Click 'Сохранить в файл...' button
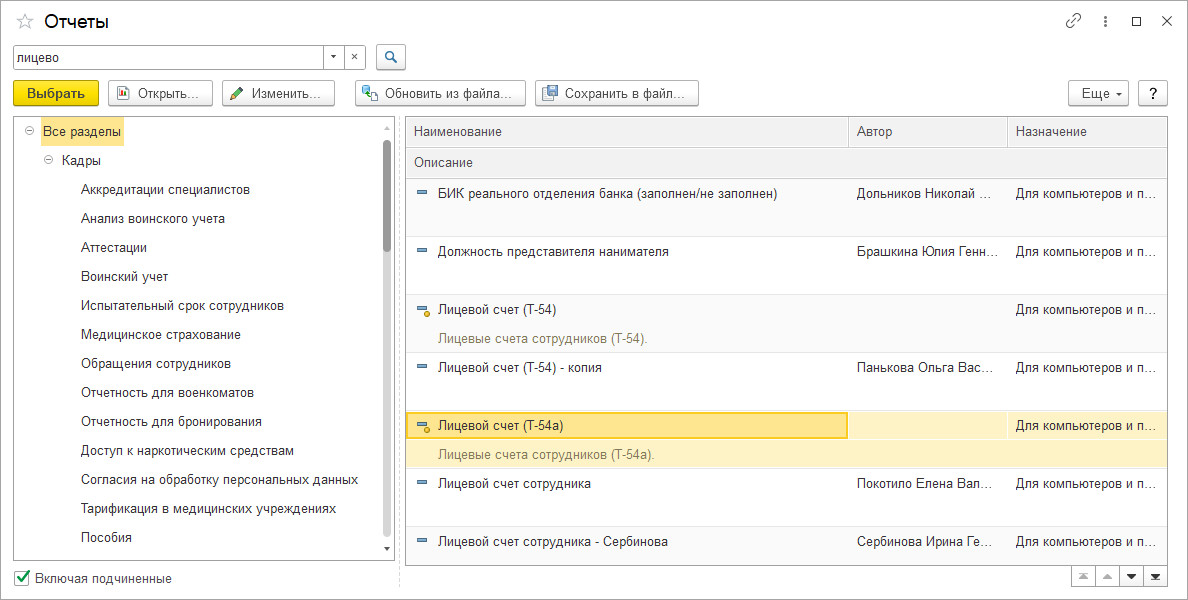Viewport: 1188px width, 600px height. pyautogui.click(x=616, y=93)
